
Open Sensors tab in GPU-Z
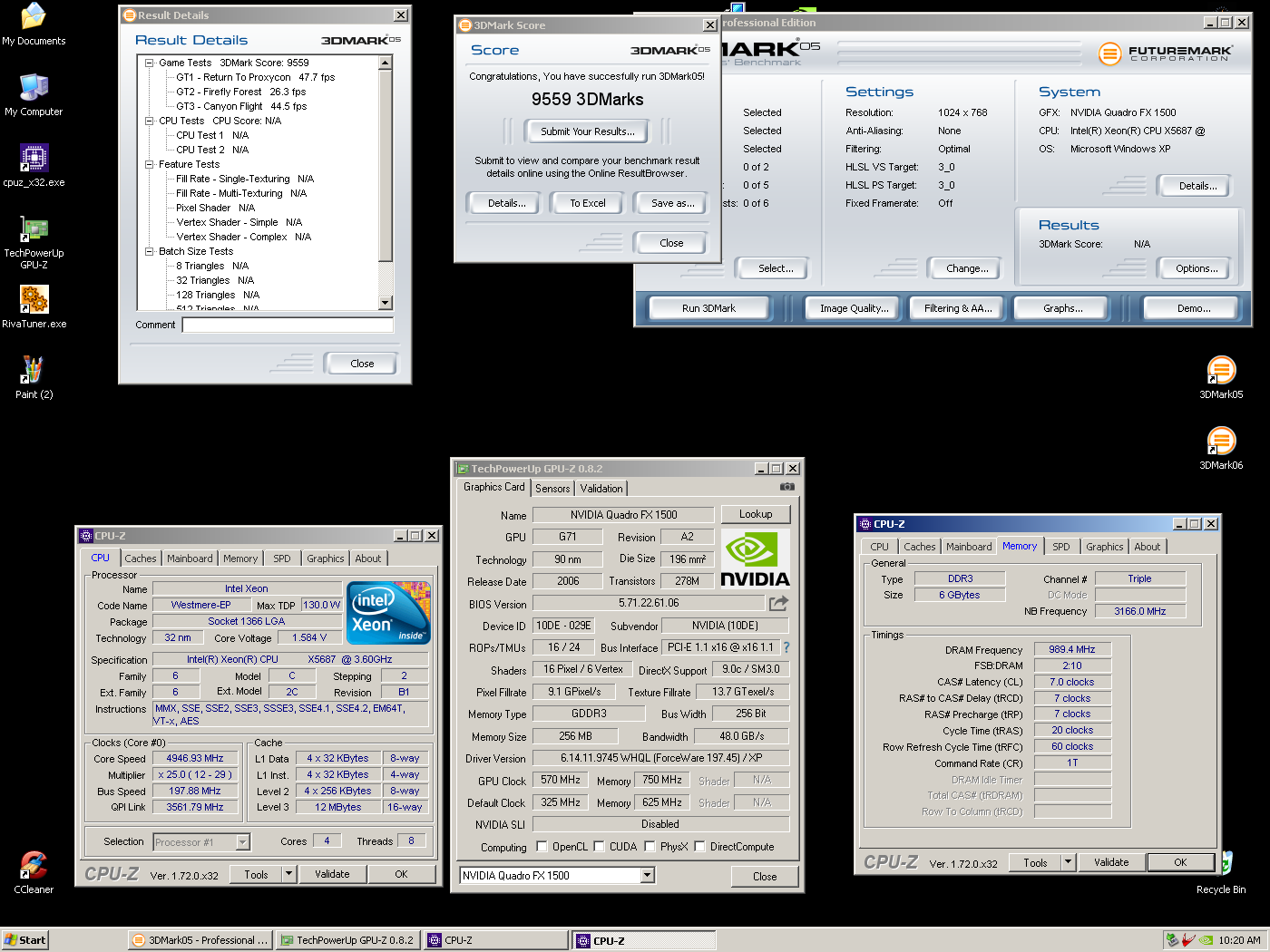click(552, 488)
